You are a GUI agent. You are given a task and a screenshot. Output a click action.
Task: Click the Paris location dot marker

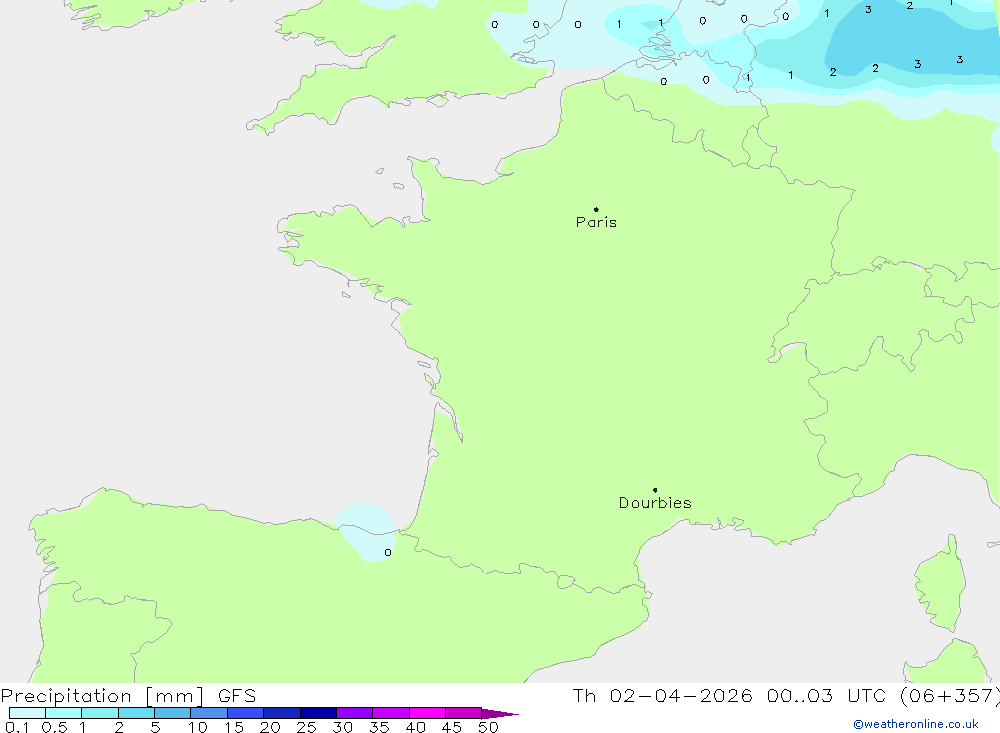coord(596,209)
